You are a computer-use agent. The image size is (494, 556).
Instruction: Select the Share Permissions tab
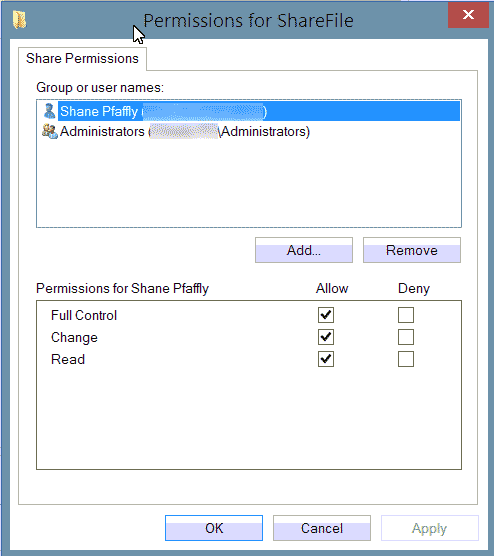(x=82, y=59)
